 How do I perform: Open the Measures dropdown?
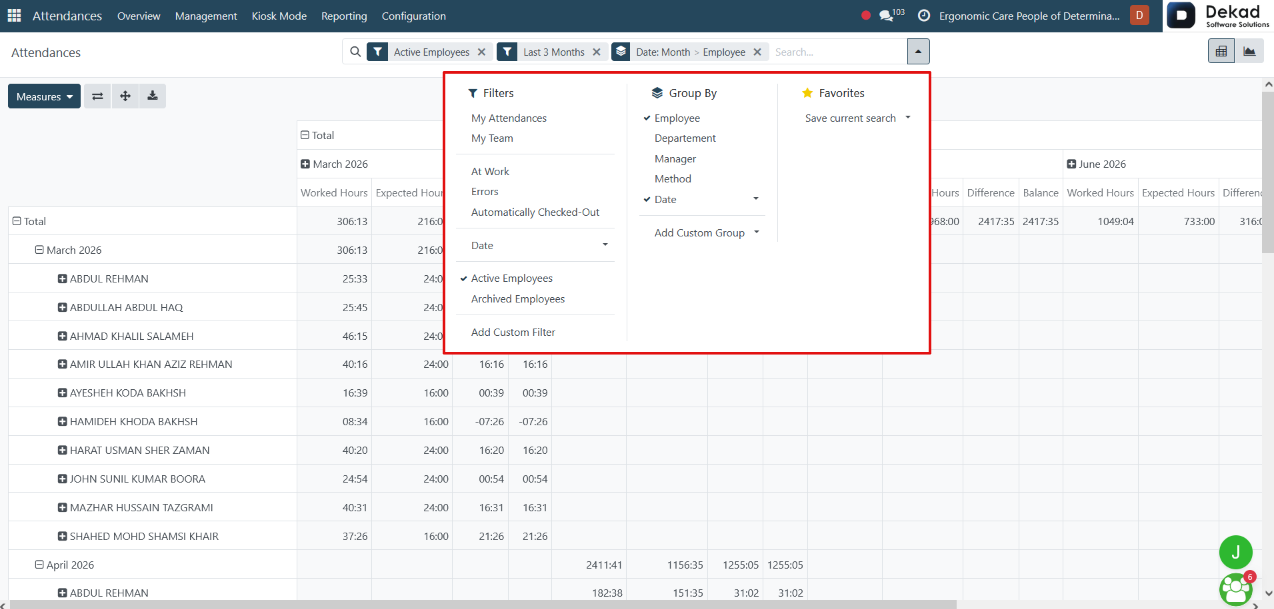pos(44,97)
